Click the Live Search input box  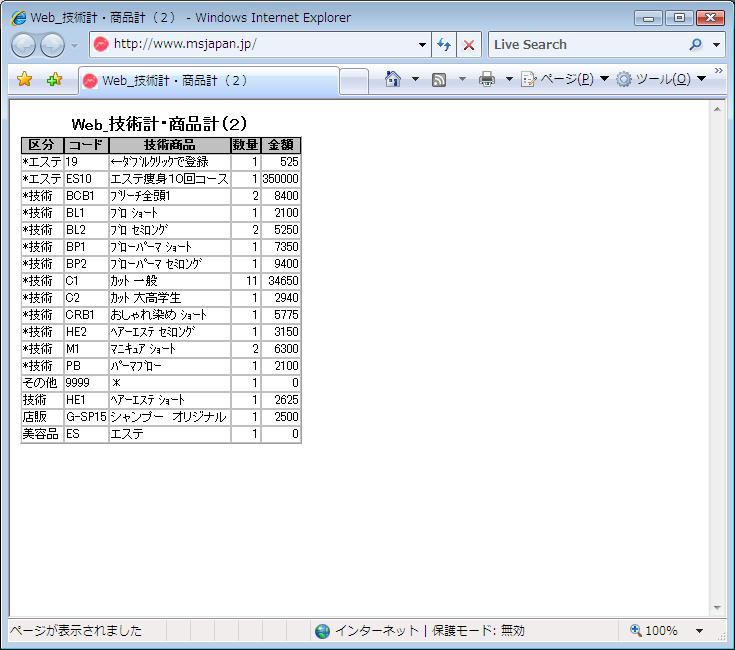(x=588, y=45)
